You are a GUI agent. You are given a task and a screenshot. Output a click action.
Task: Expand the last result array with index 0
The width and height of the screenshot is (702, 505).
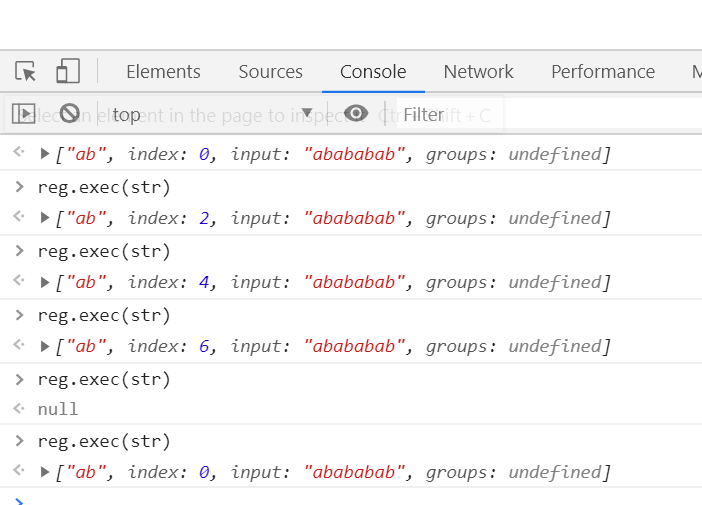coord(44,472)
